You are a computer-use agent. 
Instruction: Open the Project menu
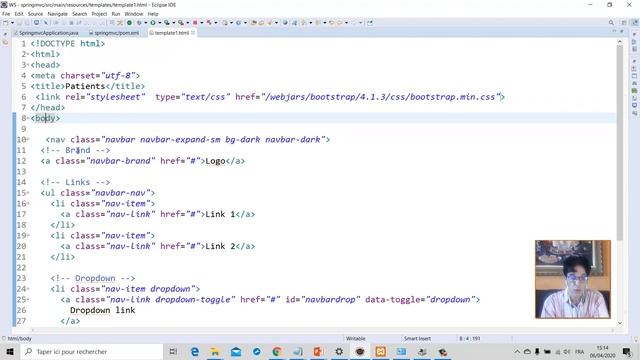coord(99,14)
